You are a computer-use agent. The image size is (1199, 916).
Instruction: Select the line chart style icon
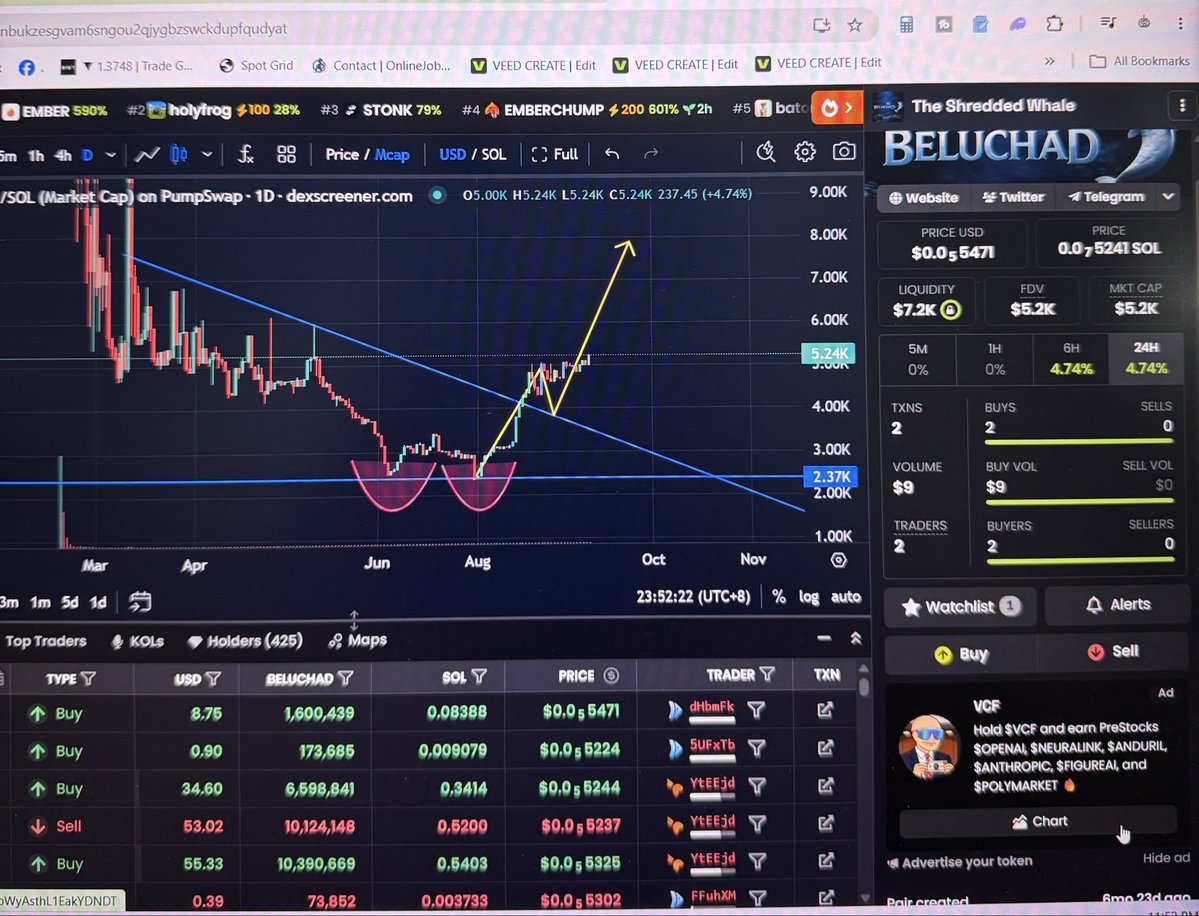tap(147, 154)
